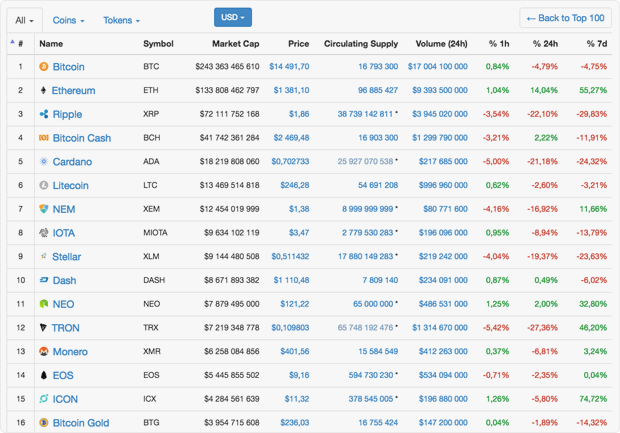
Task: Open the All filter dropdown tab
Action: [25, 20]
